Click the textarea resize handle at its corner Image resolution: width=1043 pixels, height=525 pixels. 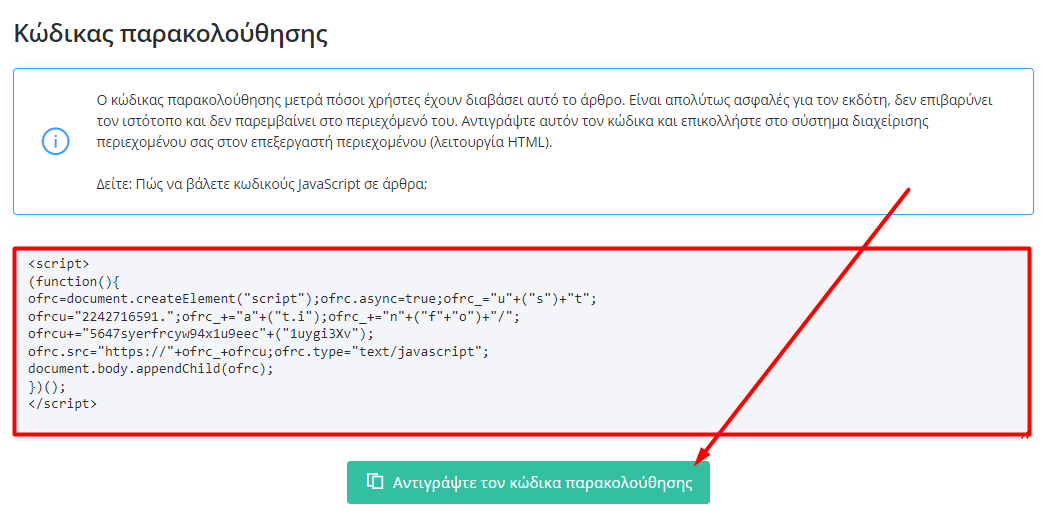1025,436
